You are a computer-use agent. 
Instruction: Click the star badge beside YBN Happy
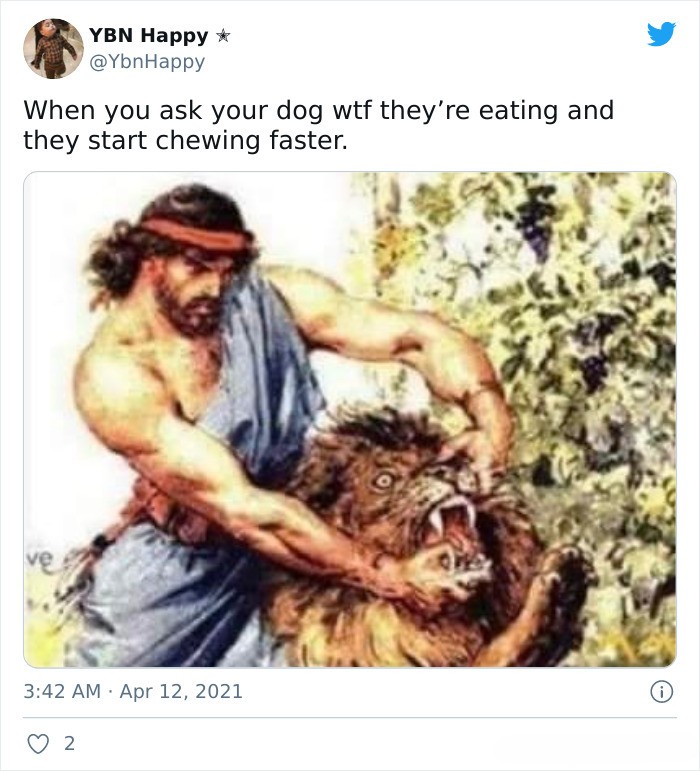click(x=223, y=35)
